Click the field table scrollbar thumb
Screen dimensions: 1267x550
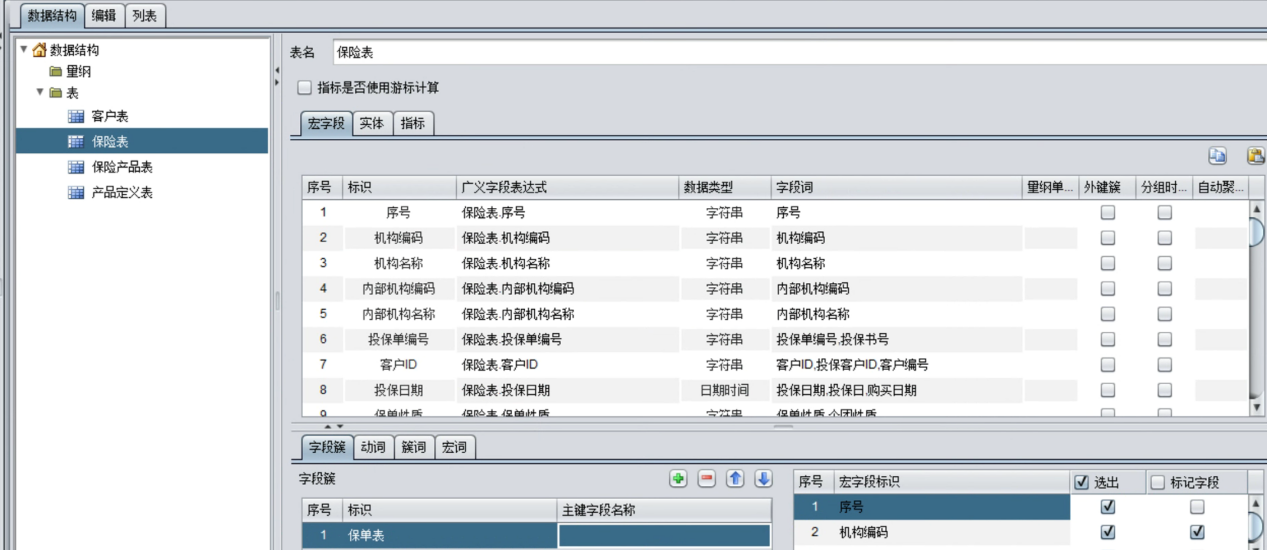click(1257, 231)
